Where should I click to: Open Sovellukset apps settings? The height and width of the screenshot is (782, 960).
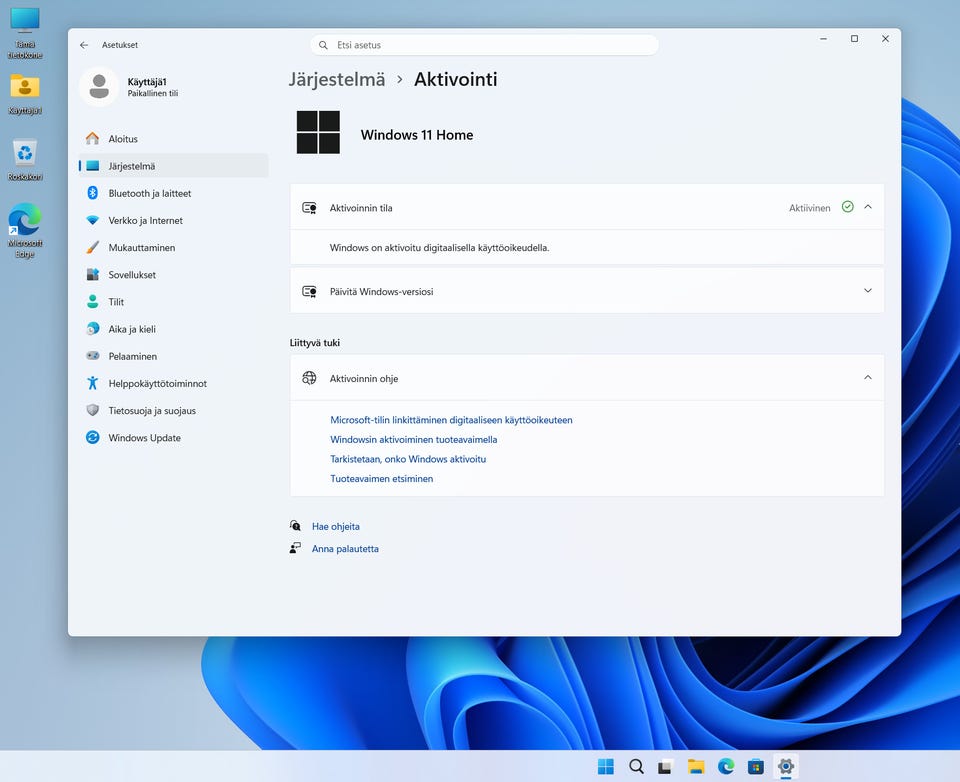pos(173,274)
